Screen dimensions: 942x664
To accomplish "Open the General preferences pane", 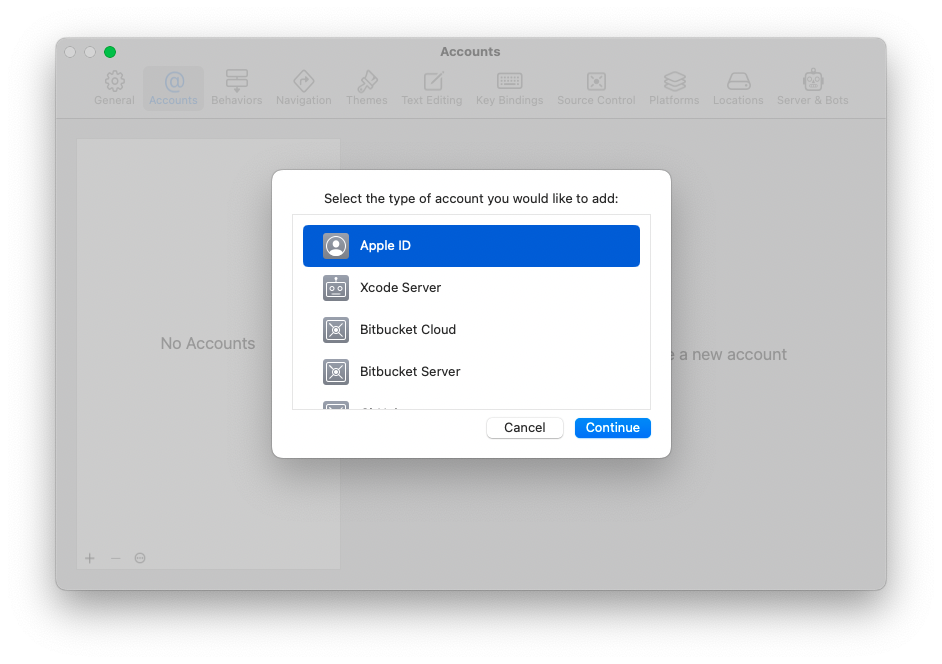I will [x=114, y=88].
